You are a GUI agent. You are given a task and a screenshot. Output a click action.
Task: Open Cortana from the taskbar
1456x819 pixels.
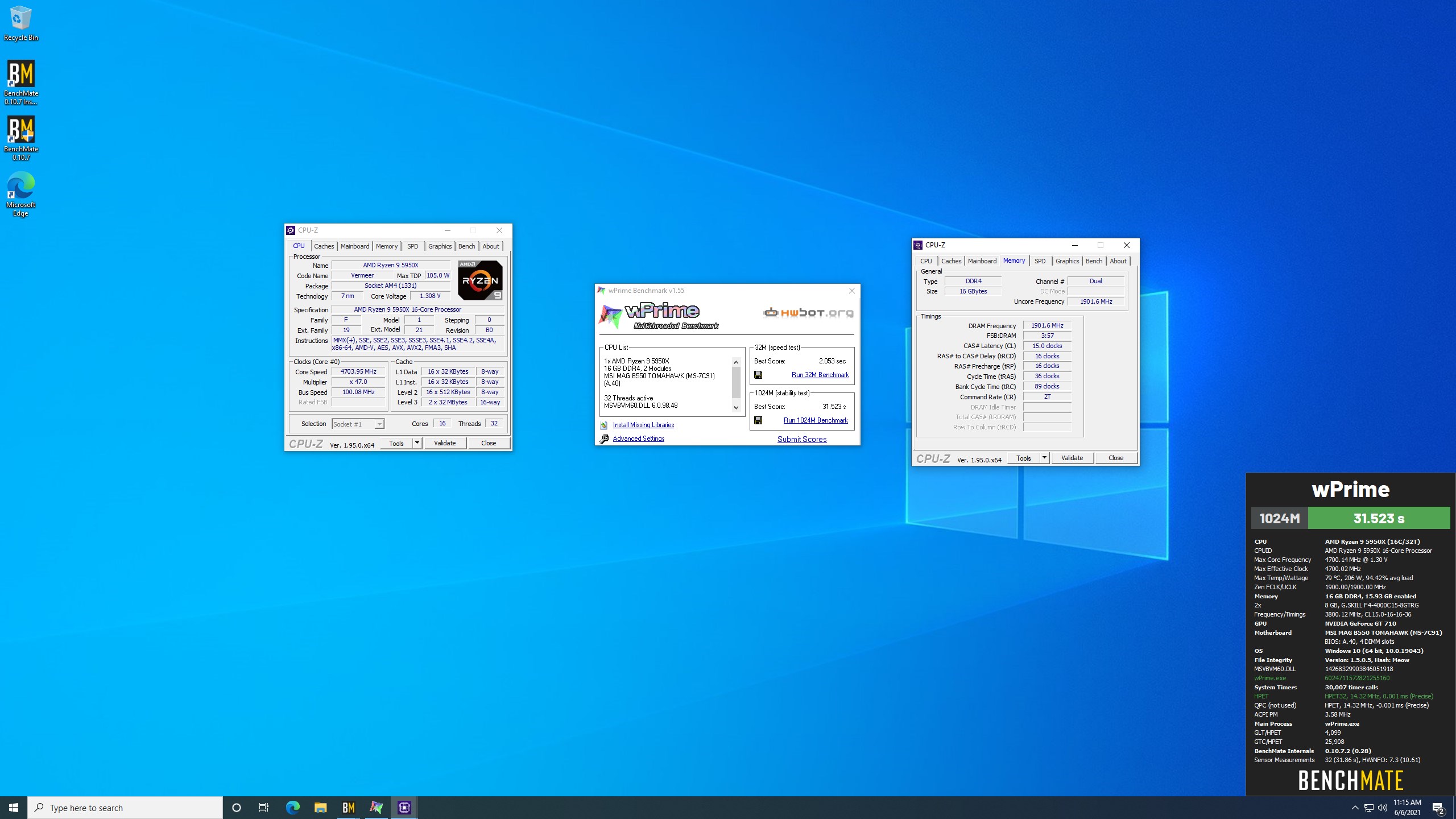237,808
